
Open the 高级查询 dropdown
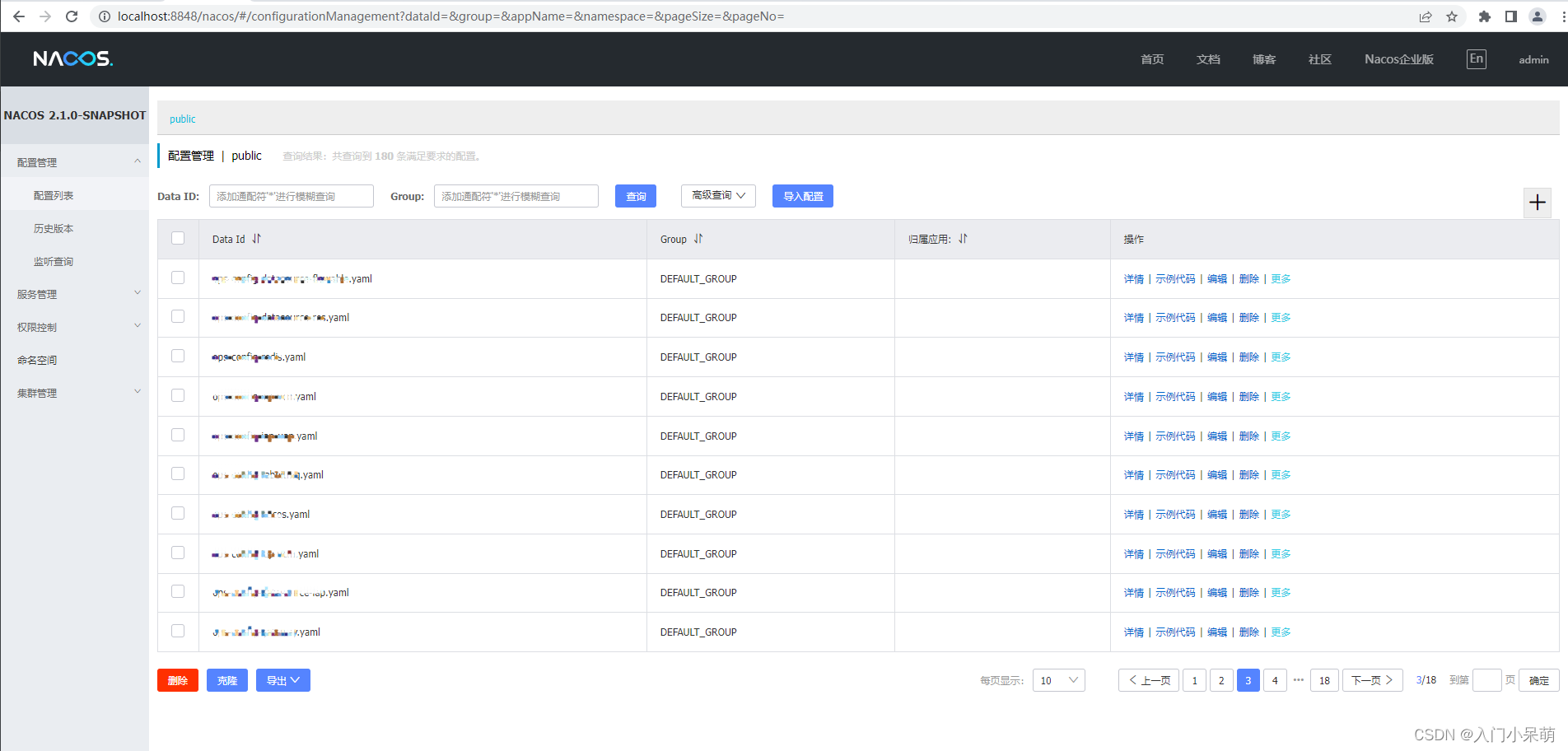tap(718, 196)
